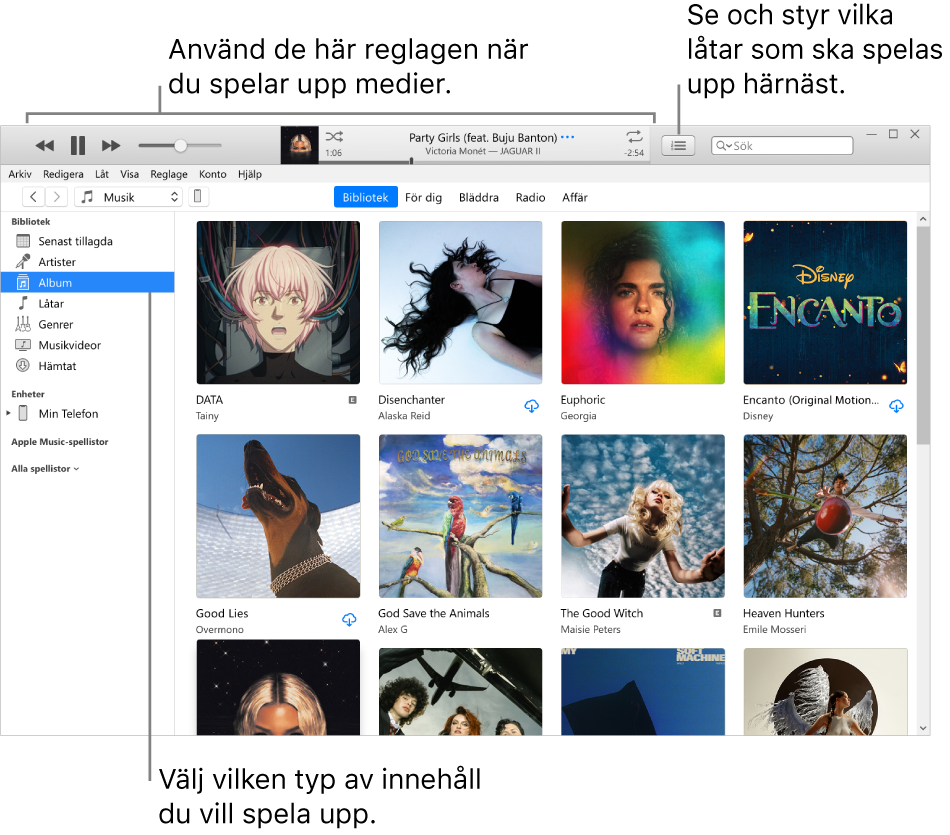Download Encanto via cloud icon

click(x=896, y=405)
